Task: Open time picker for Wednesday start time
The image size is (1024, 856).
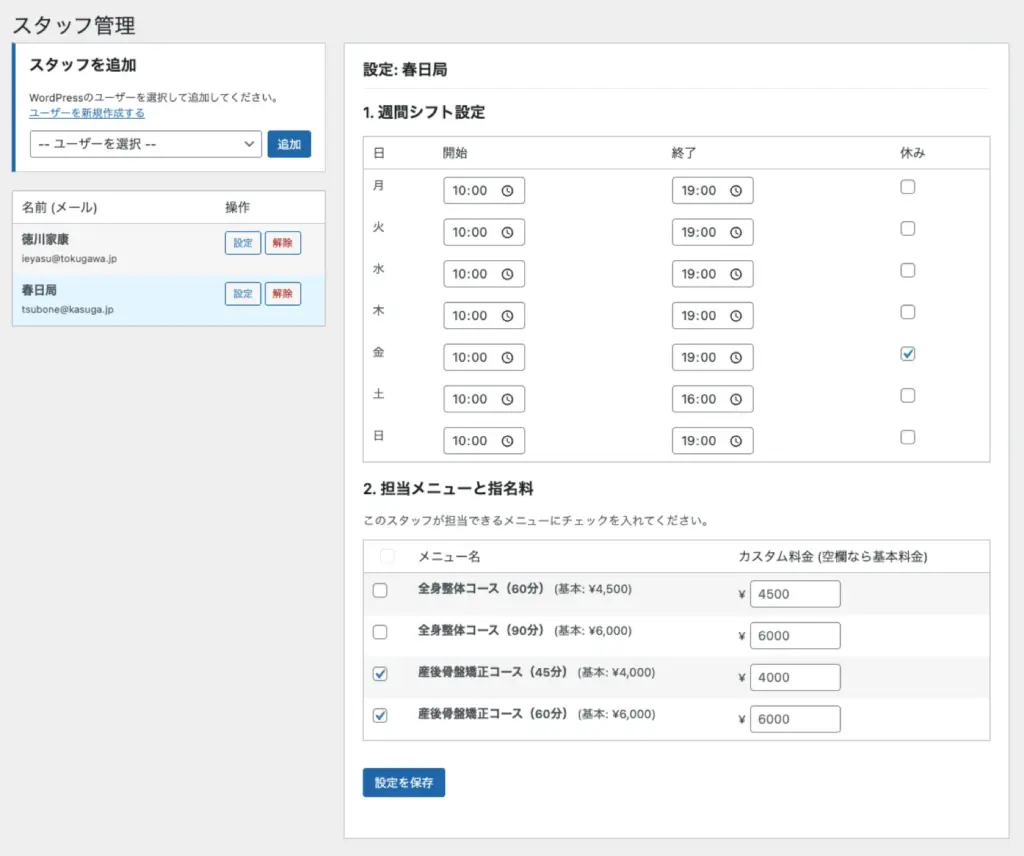Action: click(x=507, y=274)
